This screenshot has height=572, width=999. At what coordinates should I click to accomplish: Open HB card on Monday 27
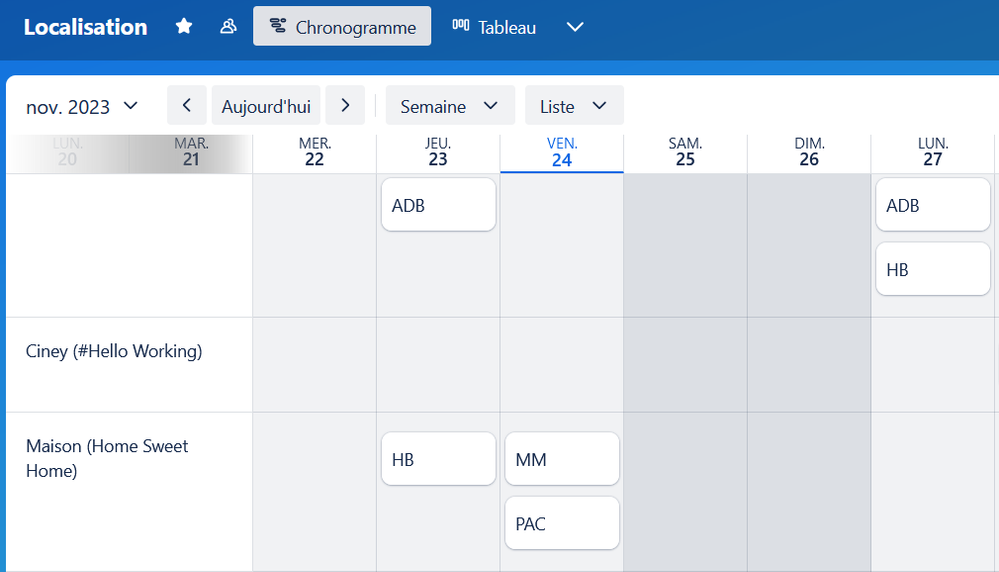933,269
